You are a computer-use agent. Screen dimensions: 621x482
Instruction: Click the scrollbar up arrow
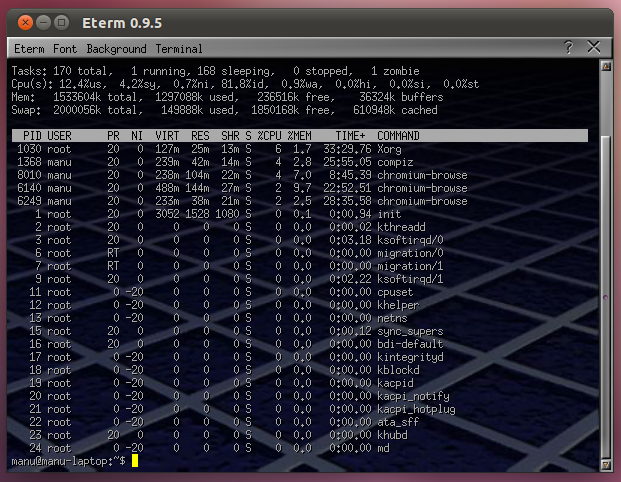(606, 66)
